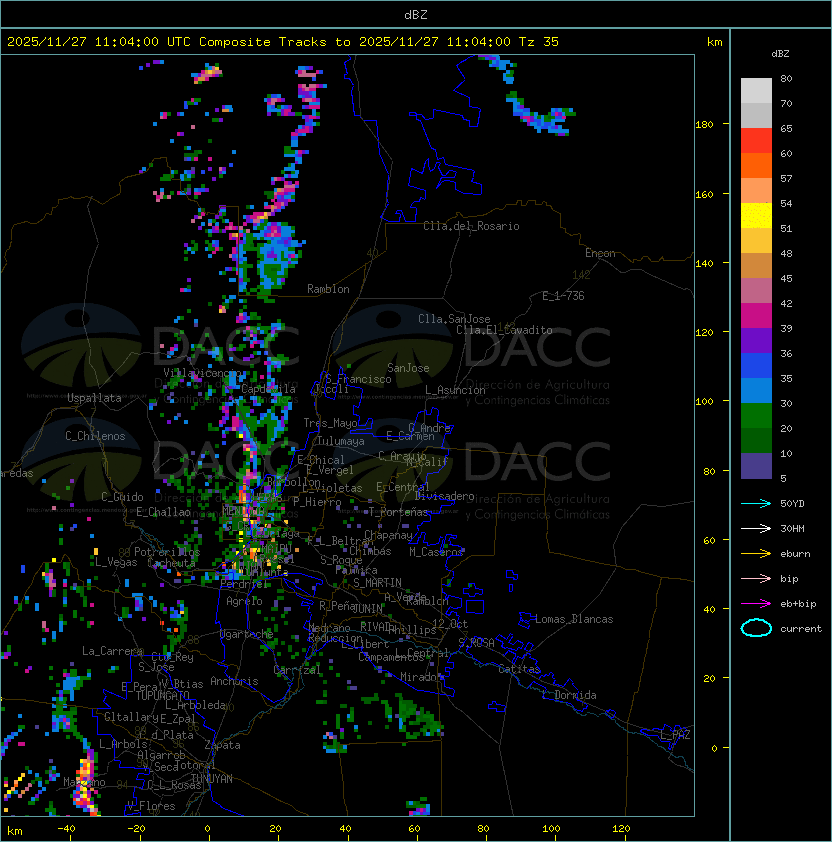832x842 pixels.
Task: Select the M_Caseros place label
Action: (436, 552)
